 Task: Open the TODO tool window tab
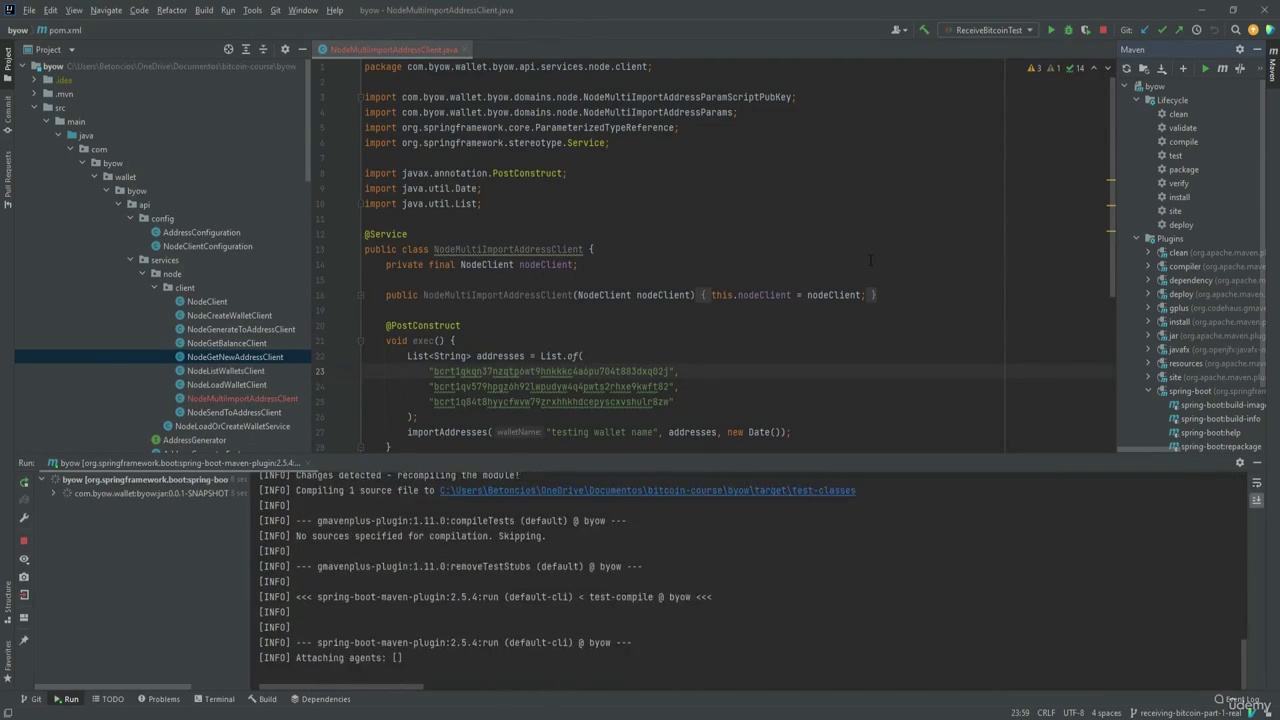coord(107,699)
